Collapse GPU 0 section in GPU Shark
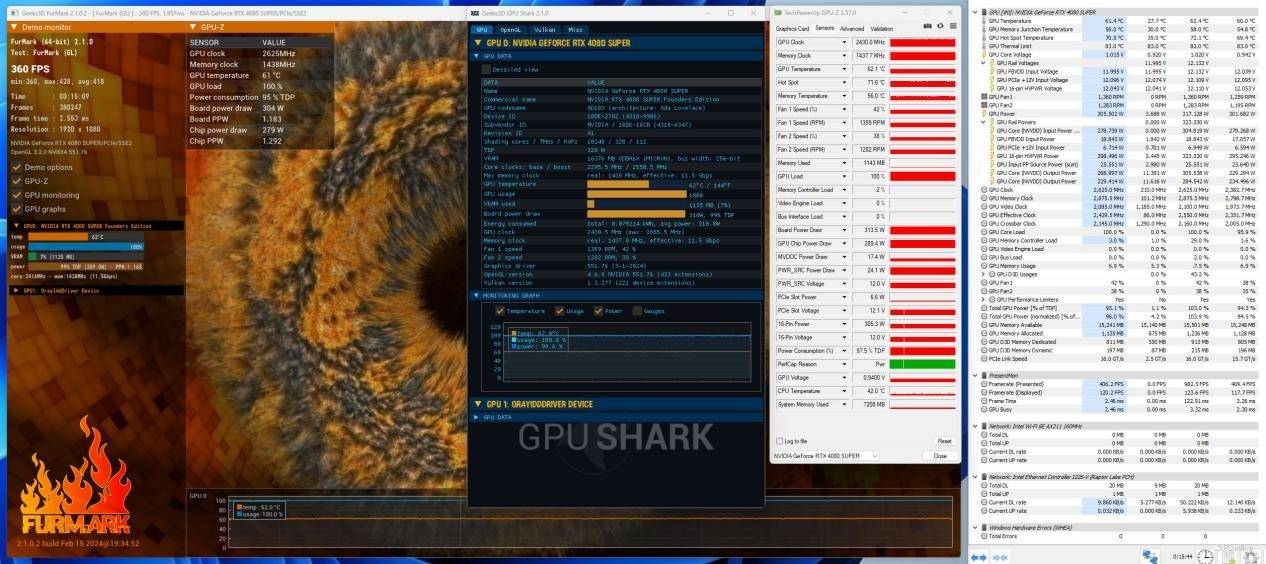1266x564 pixels. click(479, 44)
